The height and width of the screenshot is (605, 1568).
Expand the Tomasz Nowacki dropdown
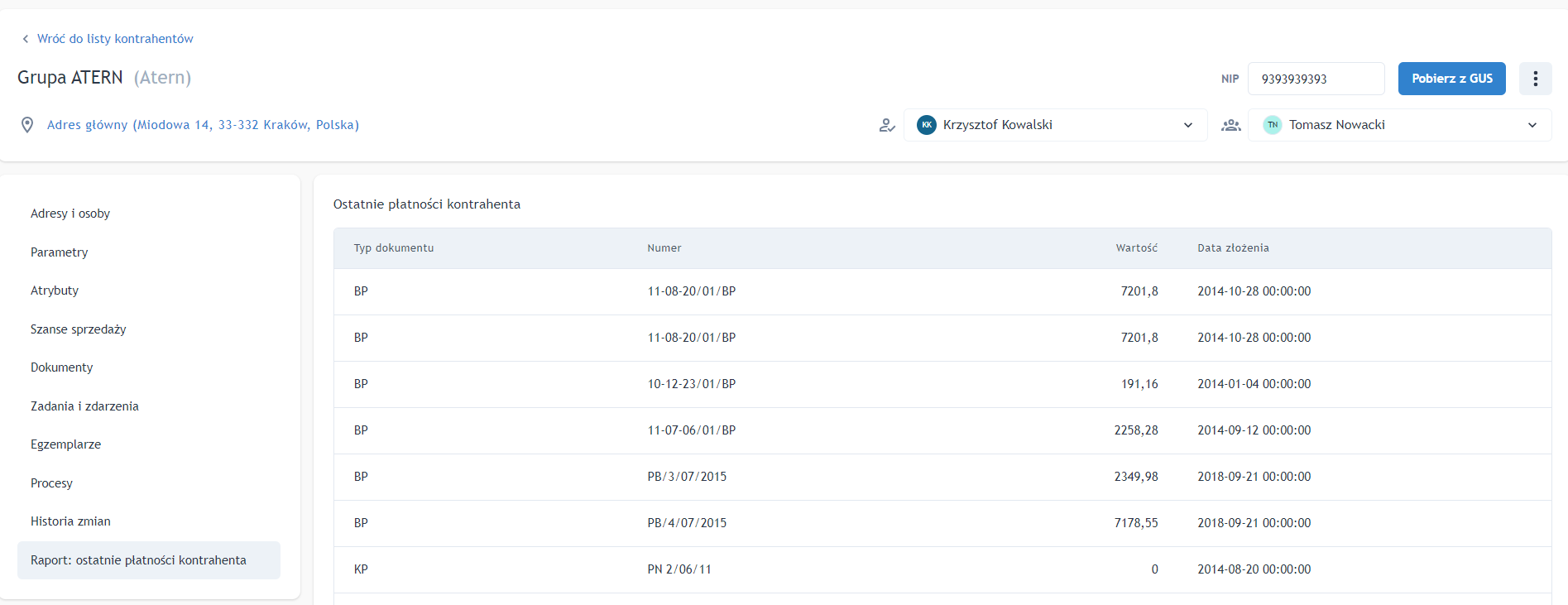pyautogui.click(x=1532, y=125)
